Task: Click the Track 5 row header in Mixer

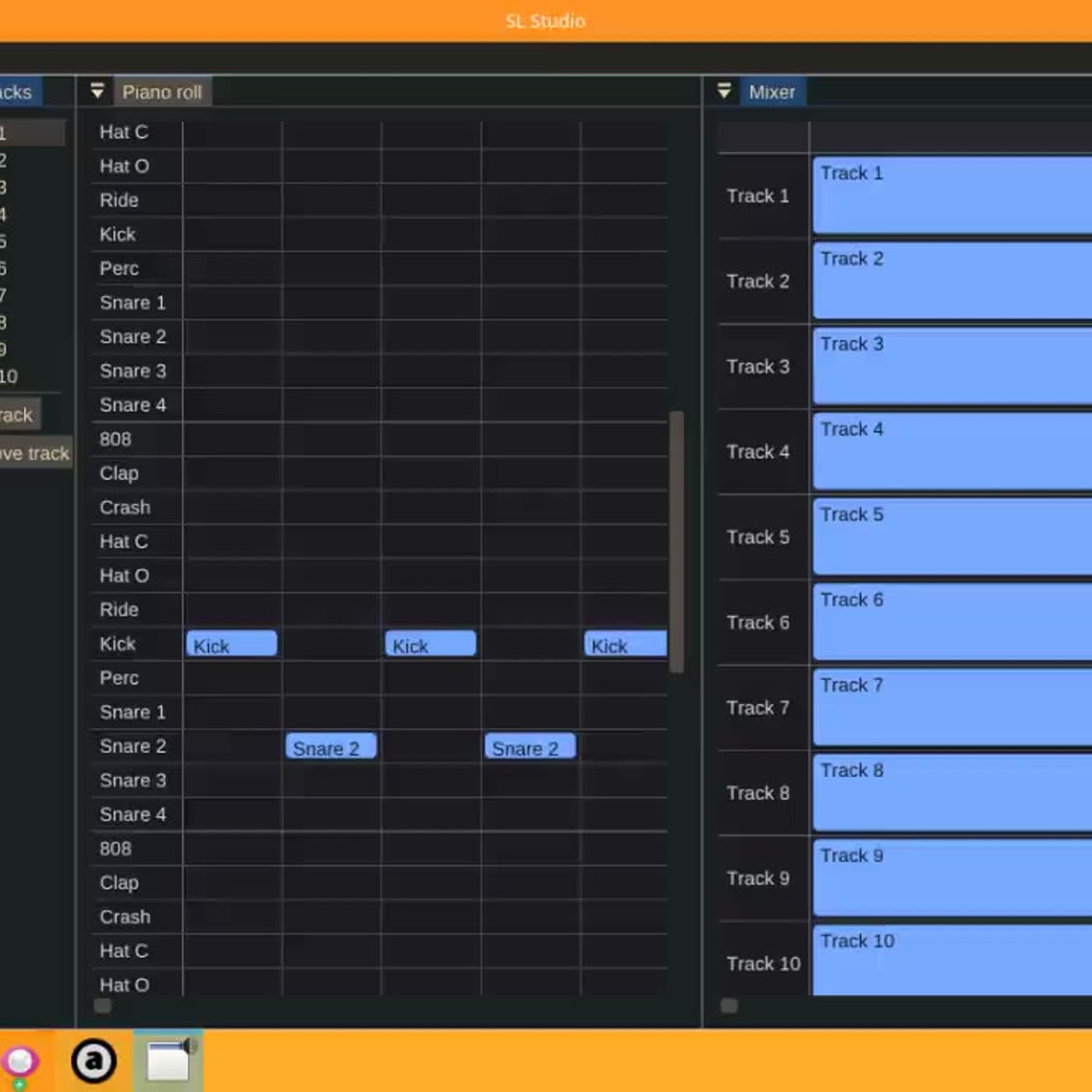Action: point(763,537)
